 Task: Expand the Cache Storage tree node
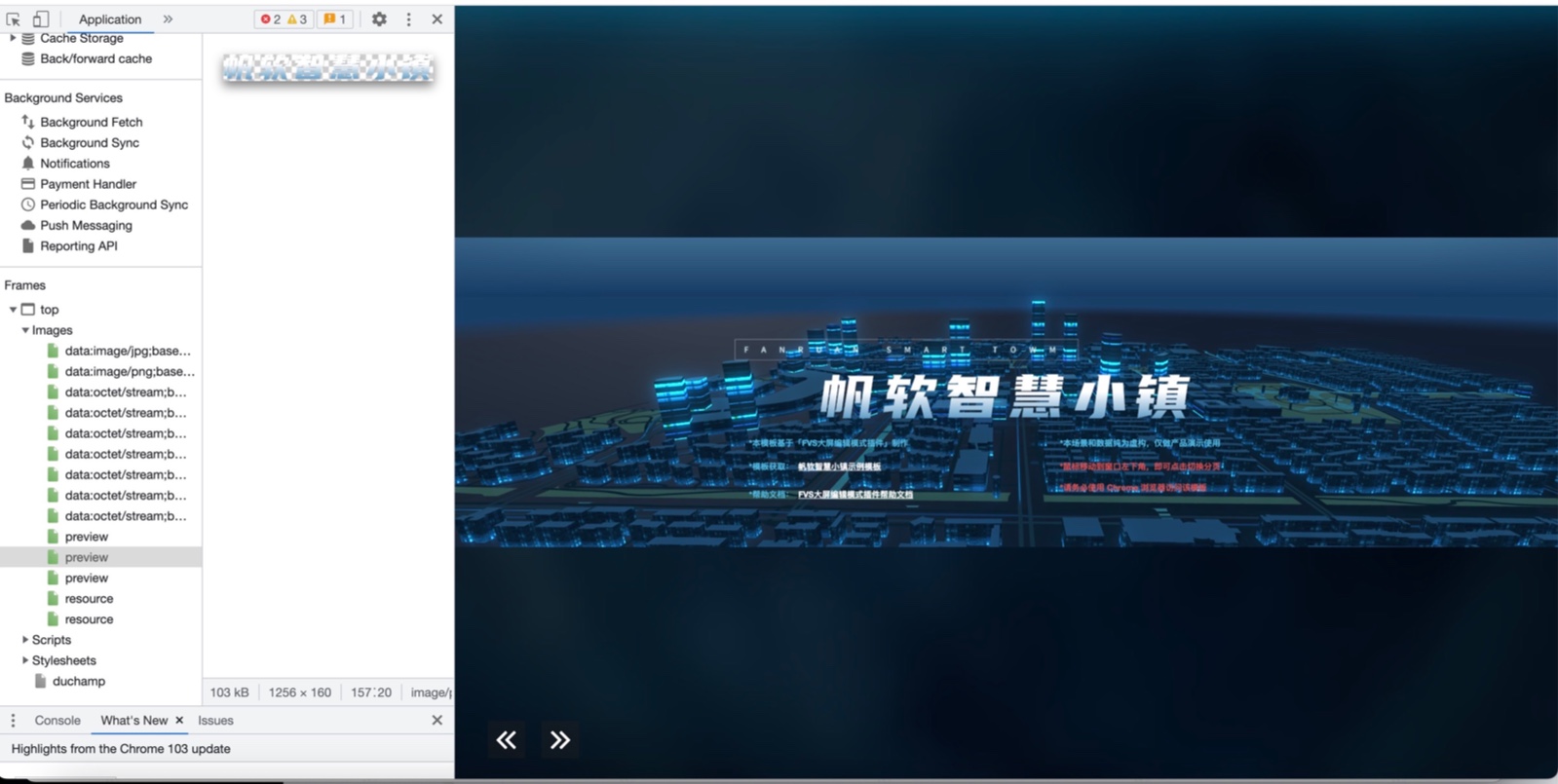13,38
